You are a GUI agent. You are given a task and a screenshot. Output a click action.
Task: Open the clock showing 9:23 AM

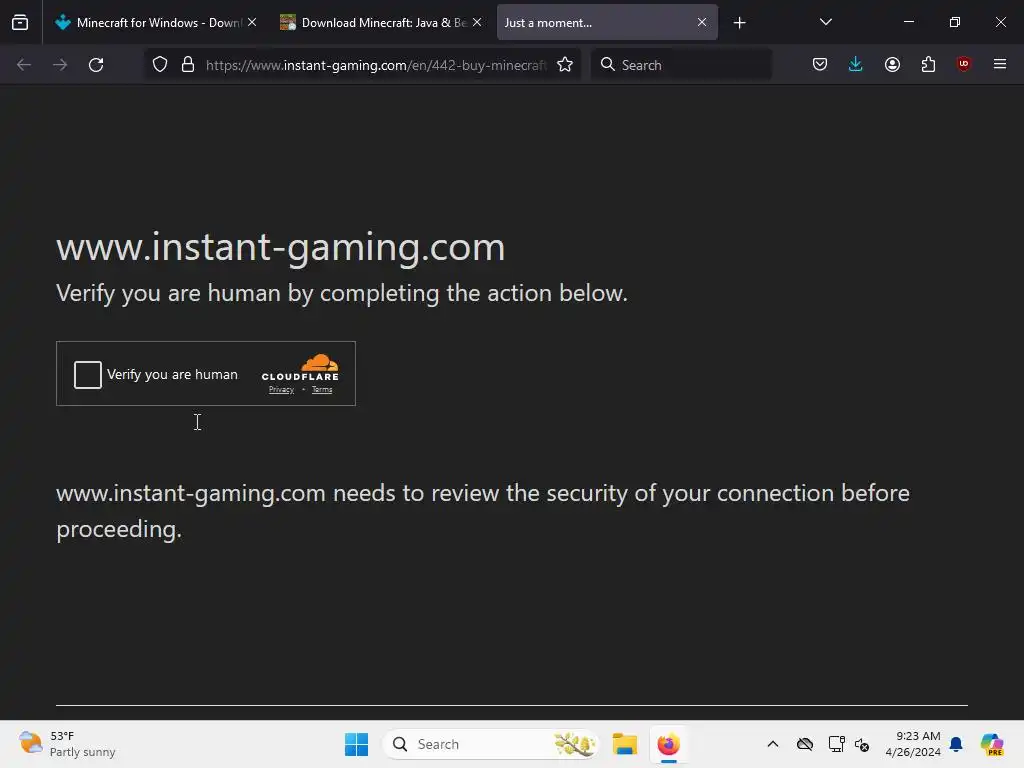click(913, 744)
